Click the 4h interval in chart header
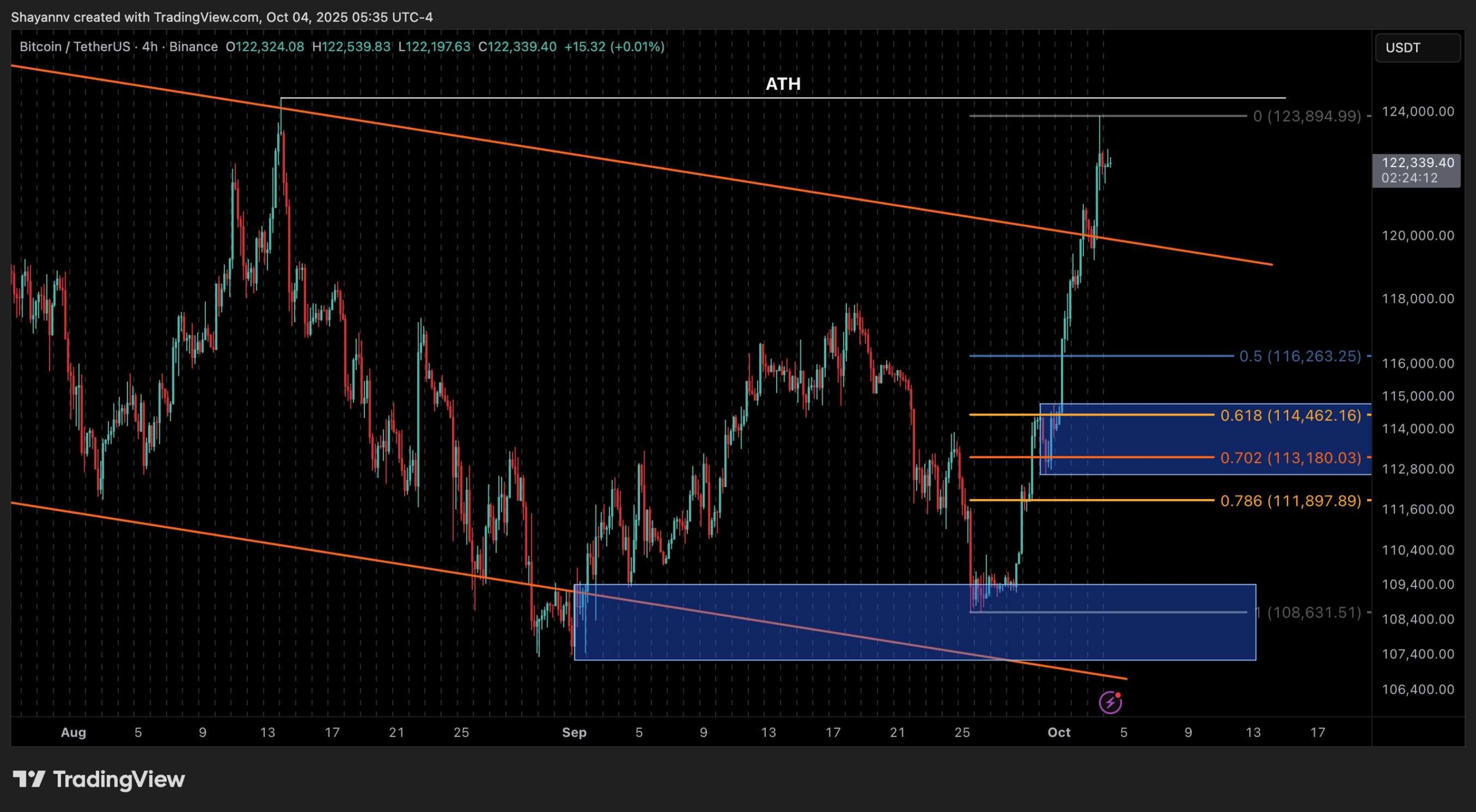 pos(149,47)
